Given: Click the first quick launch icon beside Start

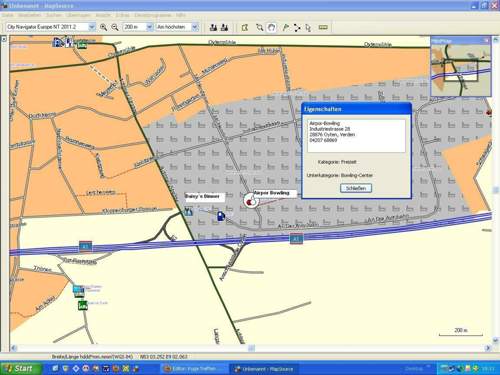Looking at the screenshot, I should point(55,369).
